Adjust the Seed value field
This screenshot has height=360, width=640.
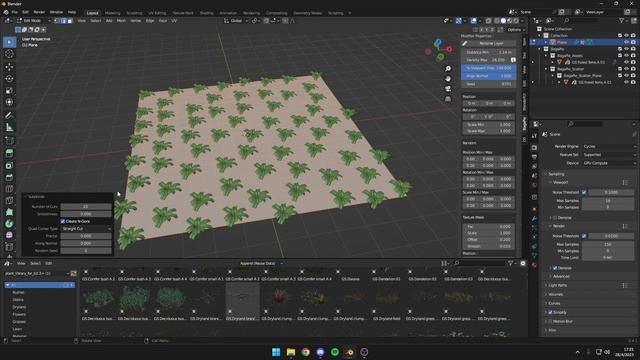489,84
